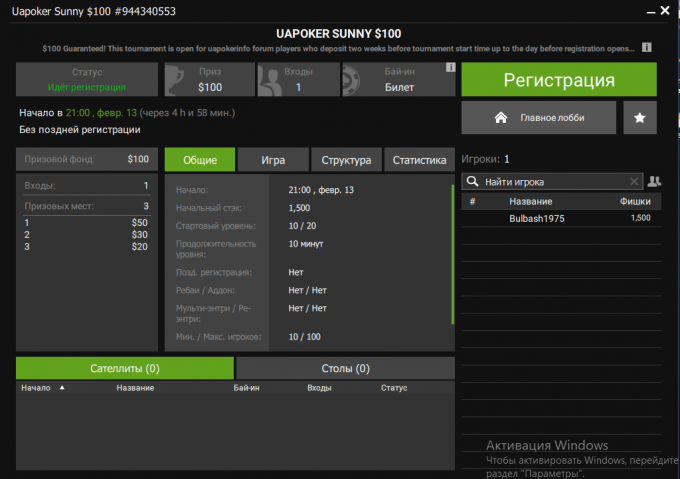
Task: Click Стартовый уровень value 10 / 20
Action: [x=302, y=226]
